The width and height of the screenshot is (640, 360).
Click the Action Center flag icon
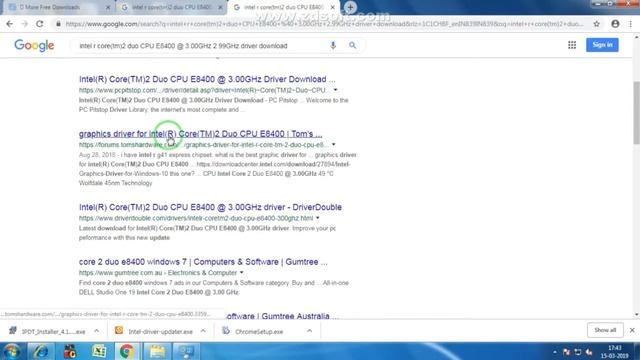566,352
